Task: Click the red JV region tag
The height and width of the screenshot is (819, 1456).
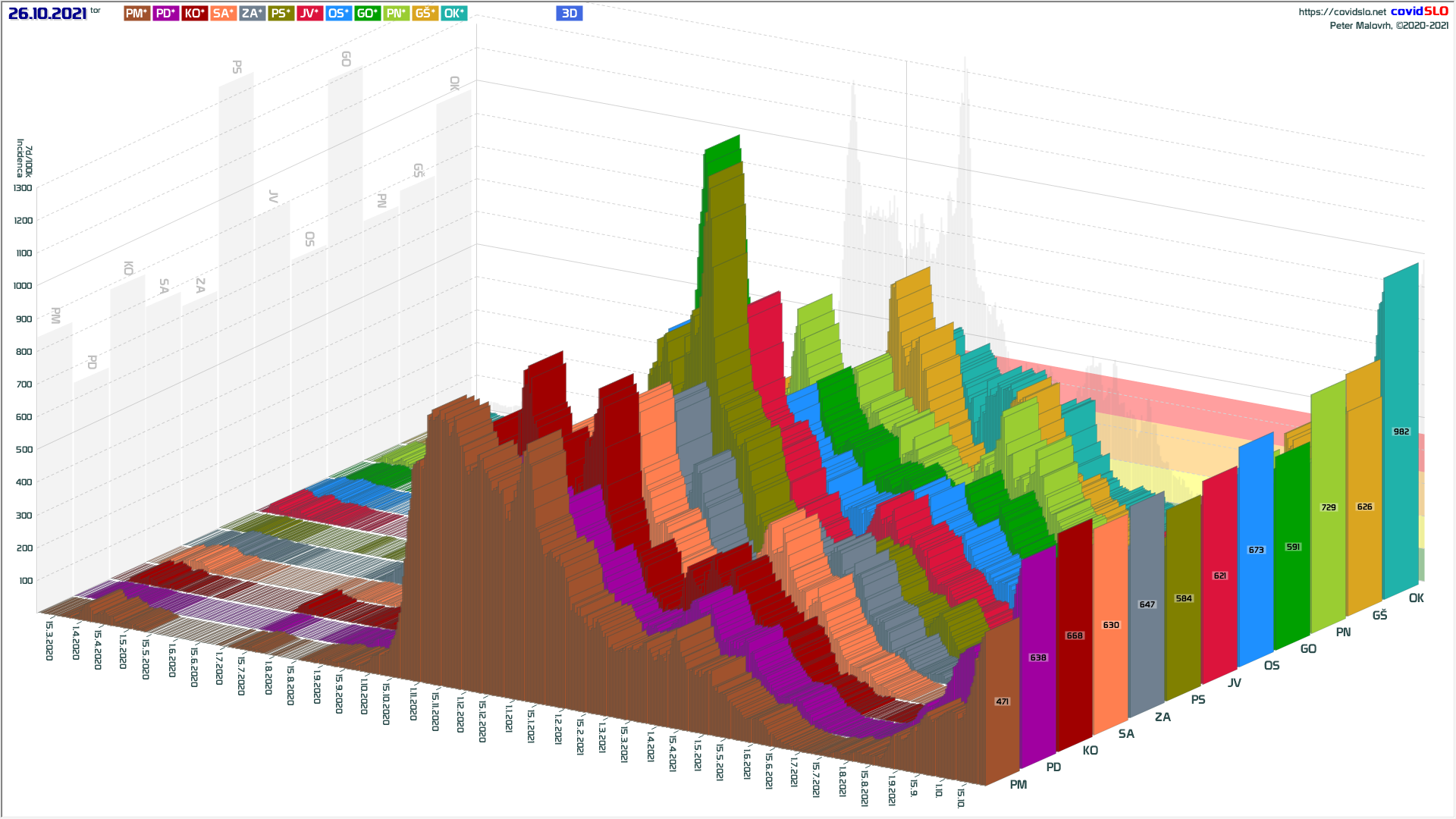Action: coord(309,13)
